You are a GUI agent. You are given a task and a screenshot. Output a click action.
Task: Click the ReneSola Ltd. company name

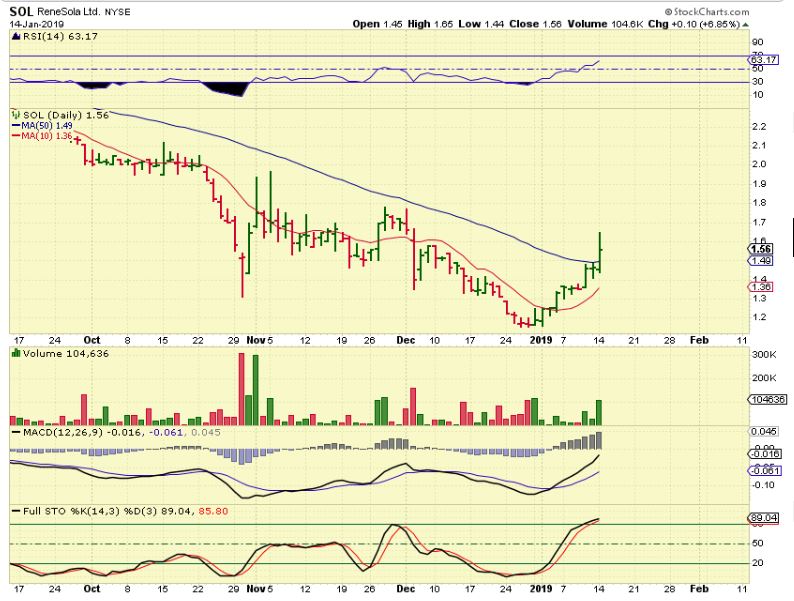pos(68,12)
